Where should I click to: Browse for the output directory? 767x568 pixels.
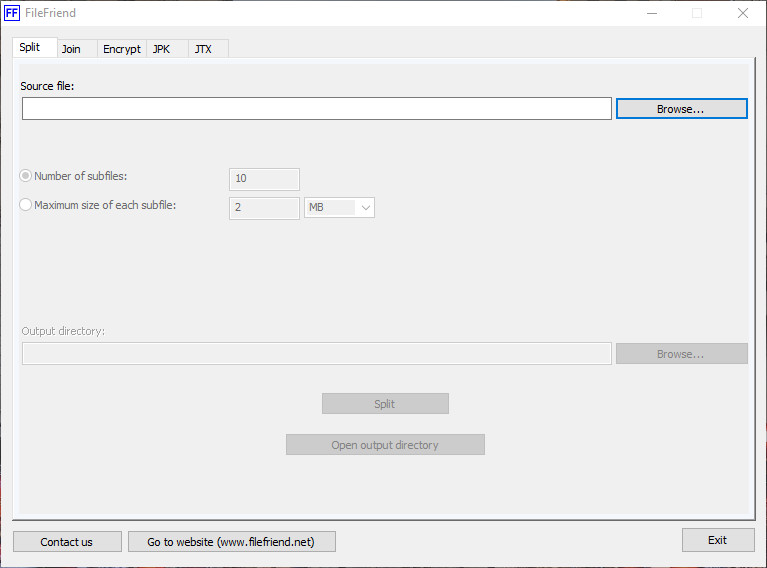(x=681, y=354)
